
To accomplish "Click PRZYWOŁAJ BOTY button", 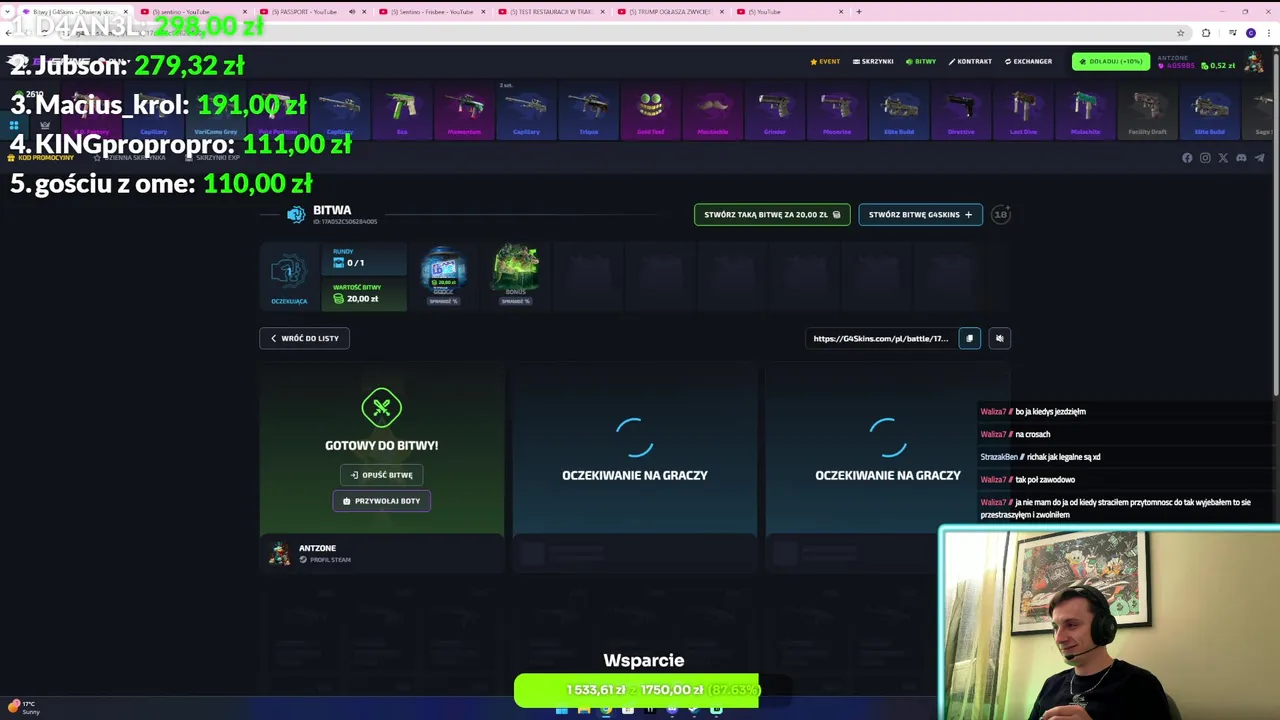I will pyautogui.click(x=381, y=501).
